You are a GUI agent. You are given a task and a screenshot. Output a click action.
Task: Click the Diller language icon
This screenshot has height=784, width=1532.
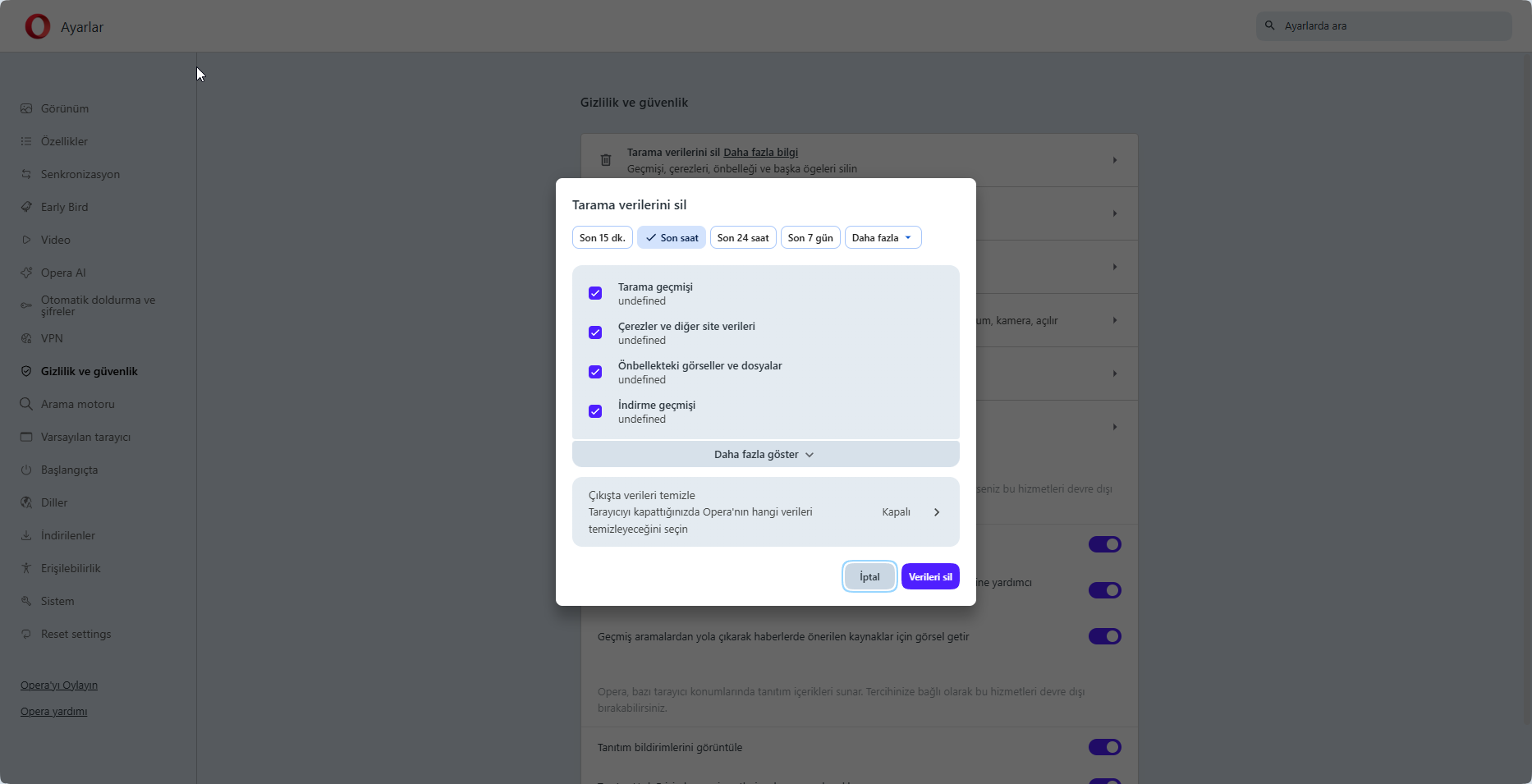[x=26, y=502]
